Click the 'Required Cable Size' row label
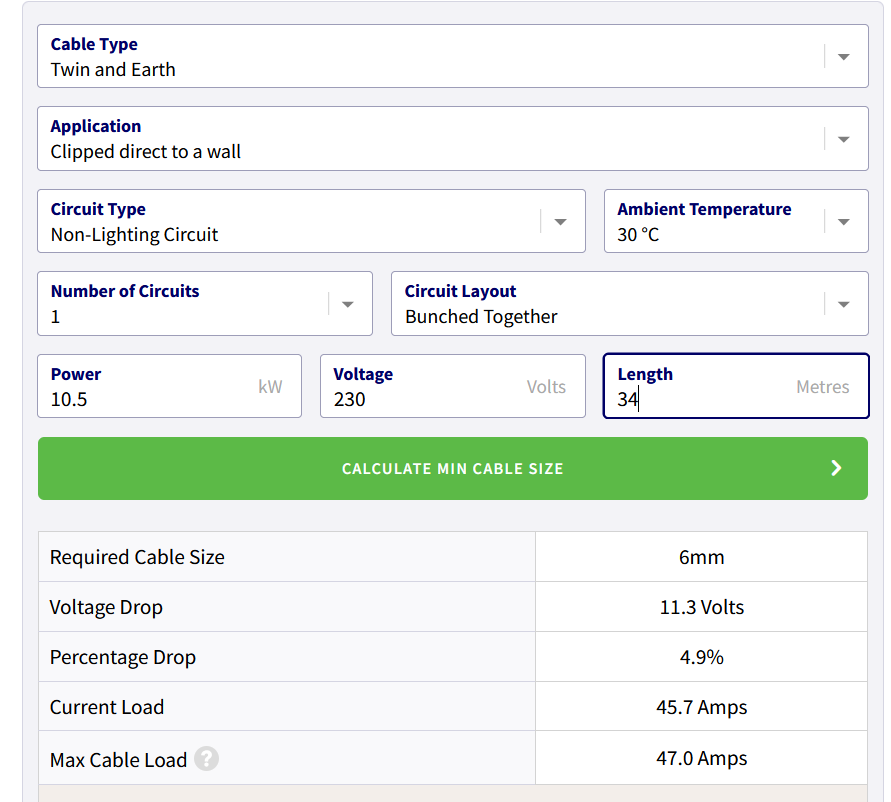 pos(137,557)
